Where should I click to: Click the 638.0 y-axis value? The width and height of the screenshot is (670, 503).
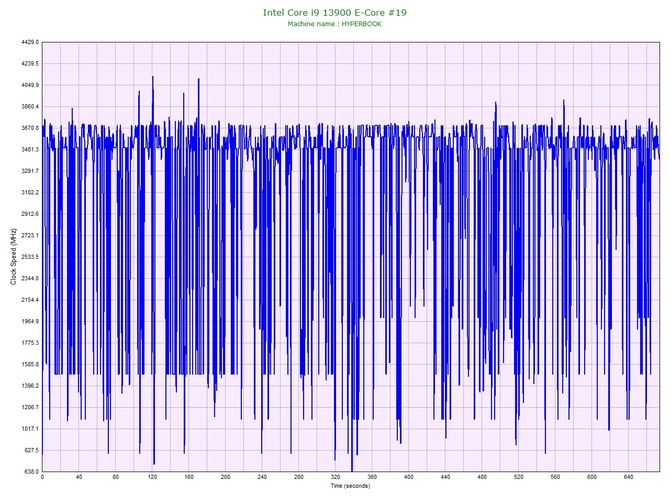(31, 471)
